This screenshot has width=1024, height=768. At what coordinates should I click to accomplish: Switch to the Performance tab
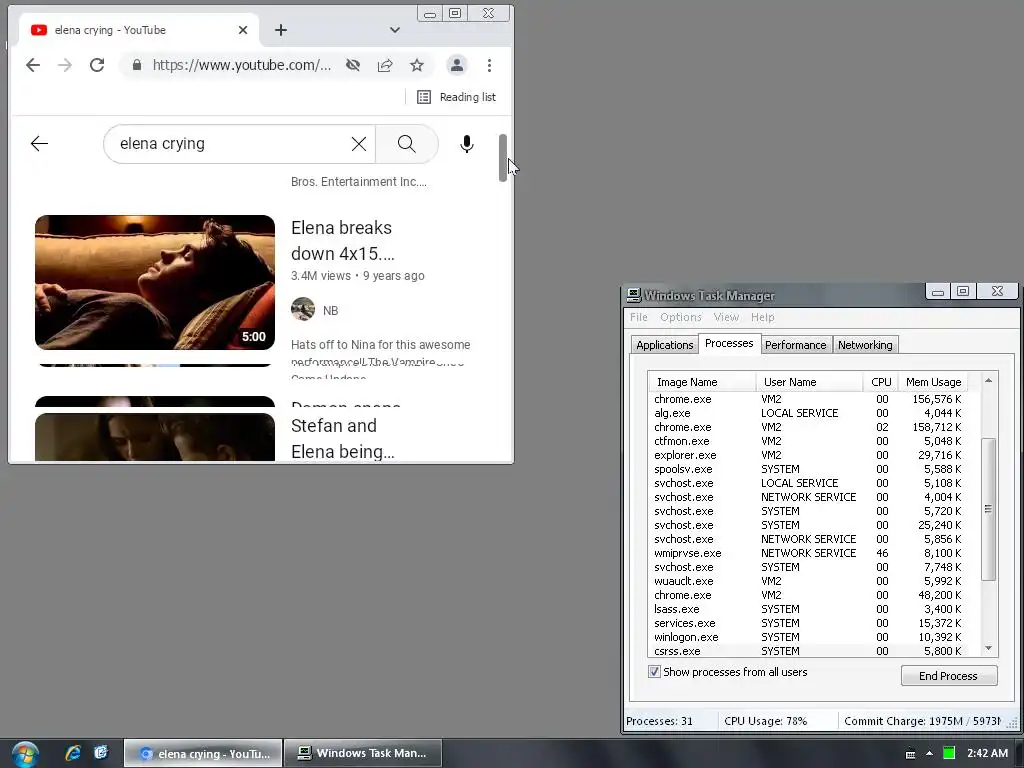click(795, 345)
